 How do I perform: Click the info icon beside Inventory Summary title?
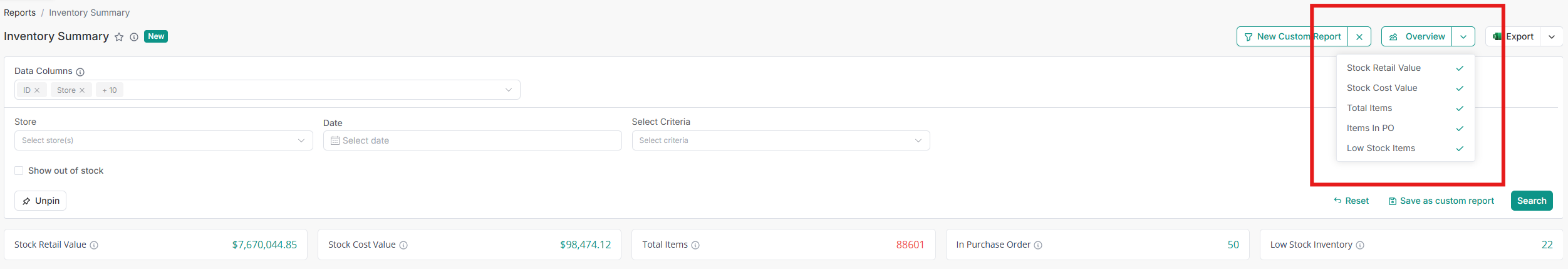(134, 37)
